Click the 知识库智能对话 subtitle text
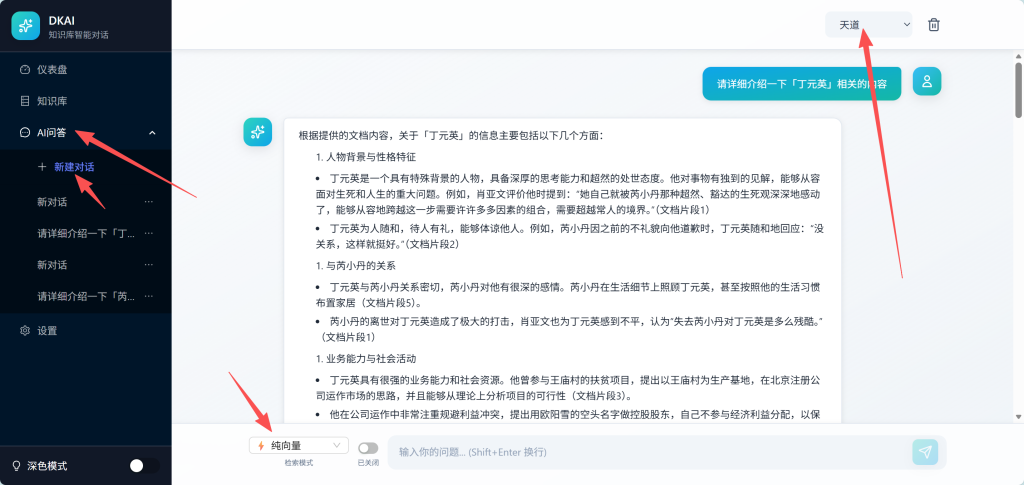 78,35
